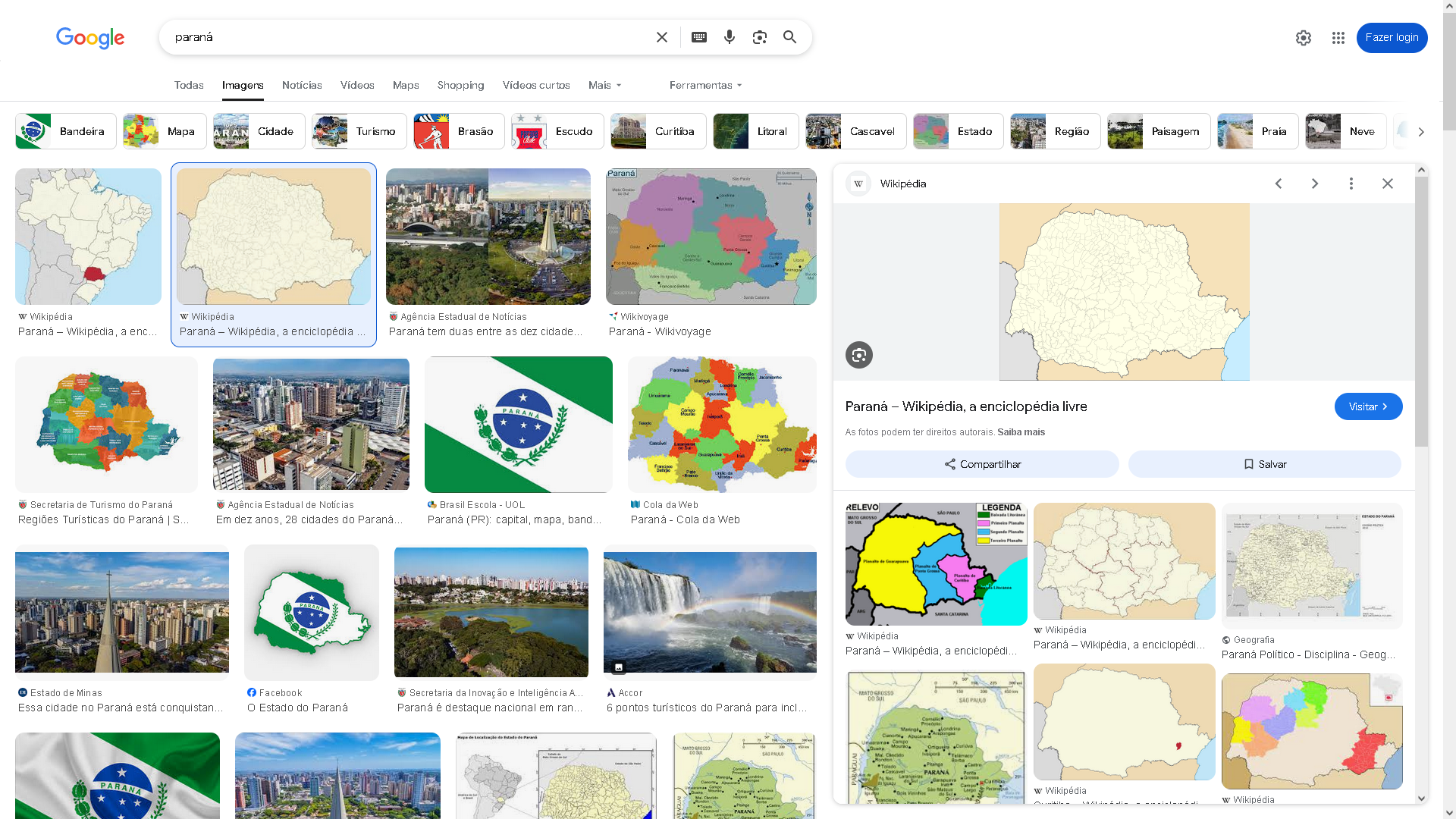Start voice search with the microphone icon
Image resolution: width=1456 pixels, height=819 pixels.
pyautogui.click(x=730, y=37)
